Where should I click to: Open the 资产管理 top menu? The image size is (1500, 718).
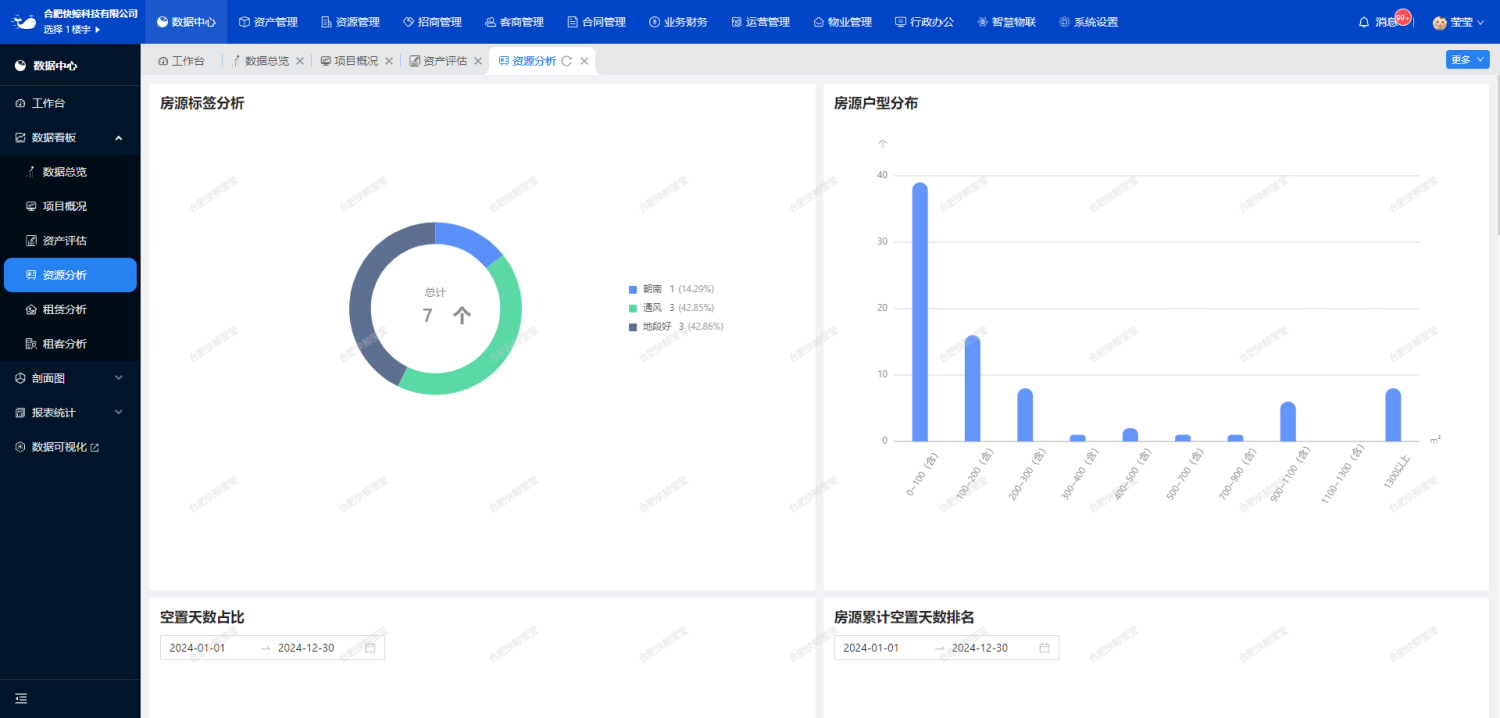tap(268, 22)
